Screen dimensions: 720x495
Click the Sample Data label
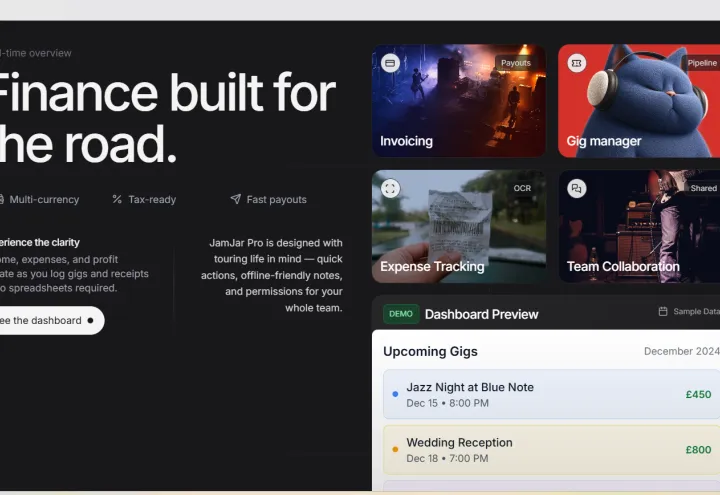pyautogui.click(x=696, y=311)
